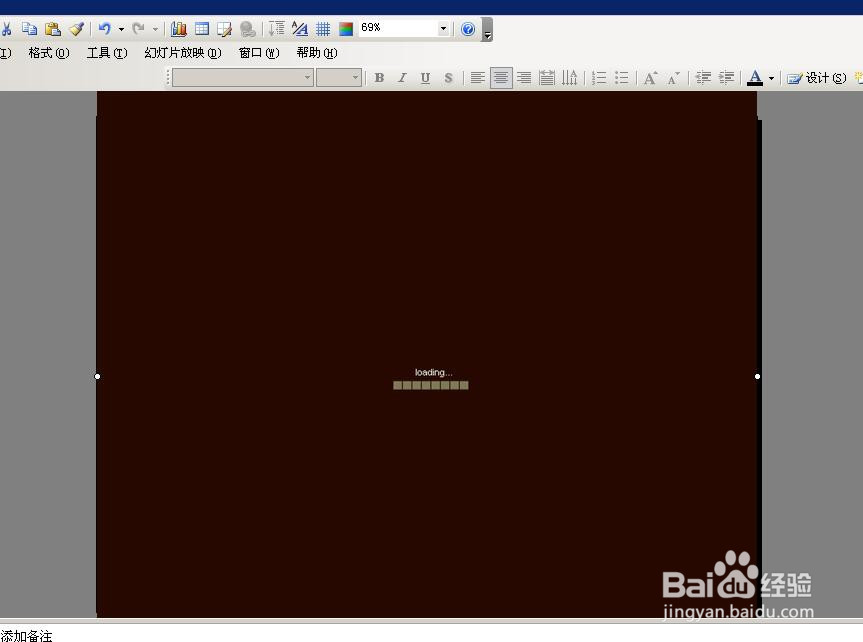Toggle the Show/Hide Grid icon
This screenshot has height=642, width=863.
(x=323, y=29)
